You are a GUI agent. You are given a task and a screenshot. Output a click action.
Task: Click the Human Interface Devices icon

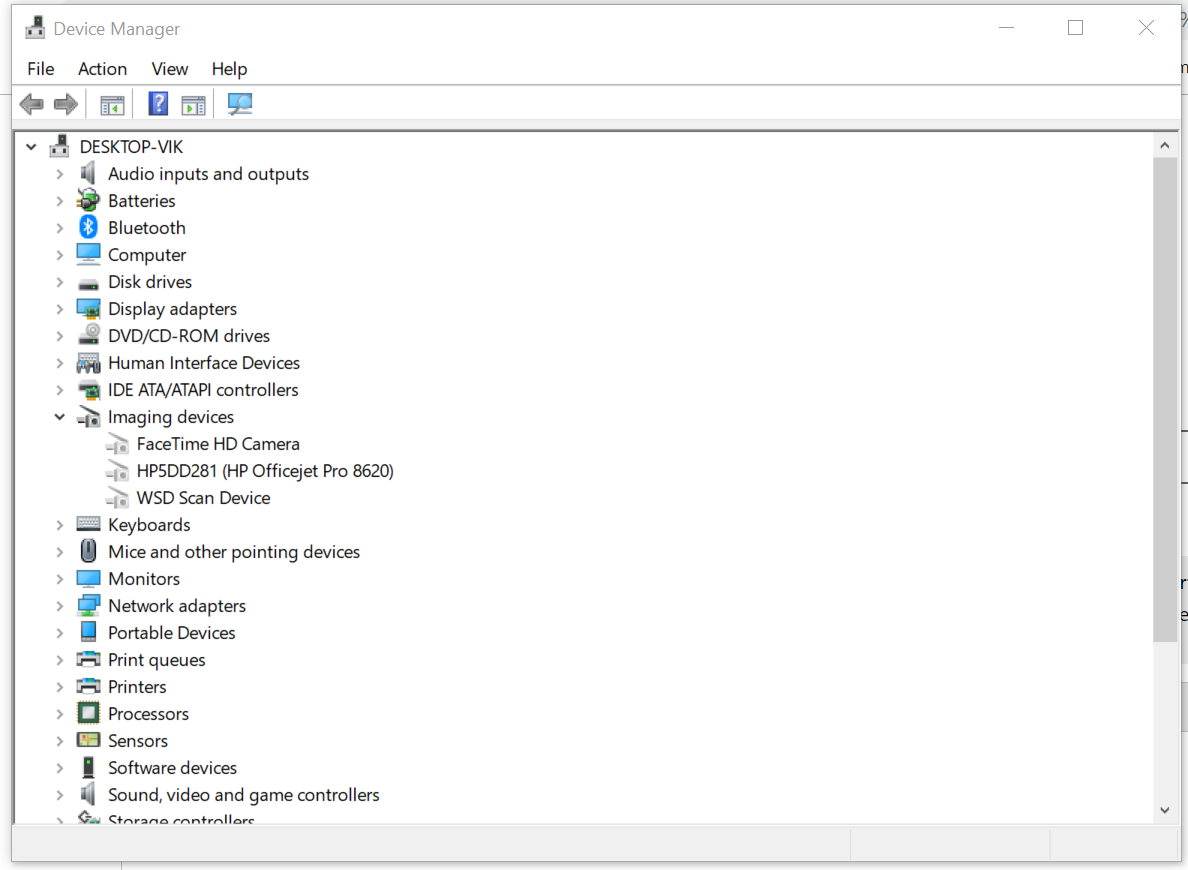88,363
